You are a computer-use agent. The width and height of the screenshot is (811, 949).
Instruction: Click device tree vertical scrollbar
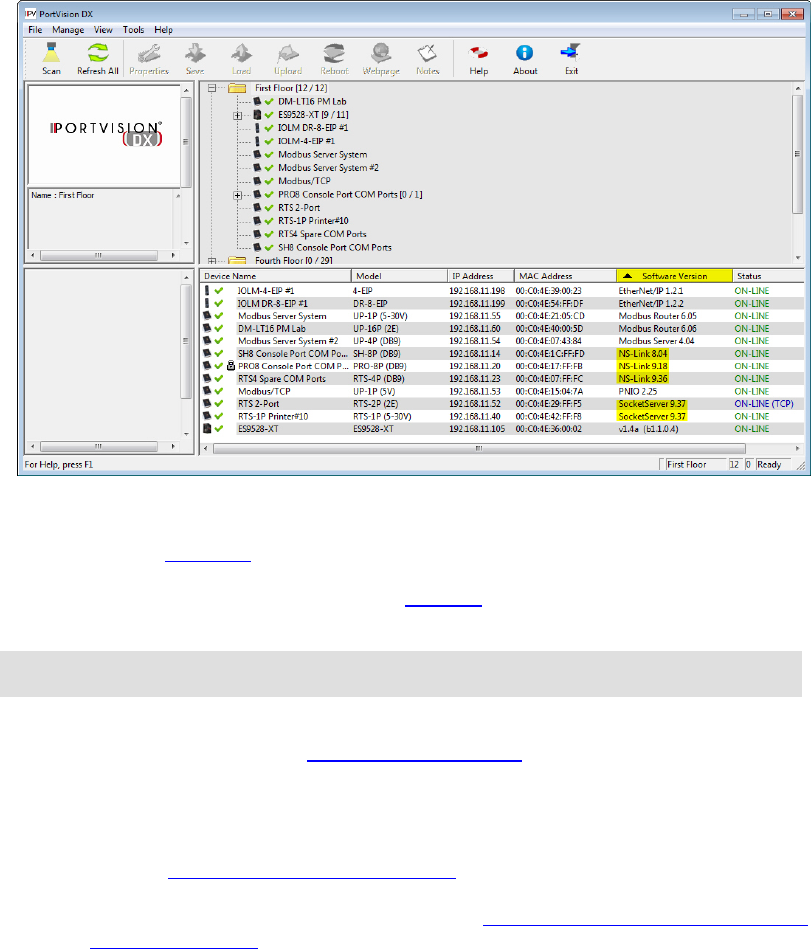tap(798, 154)
